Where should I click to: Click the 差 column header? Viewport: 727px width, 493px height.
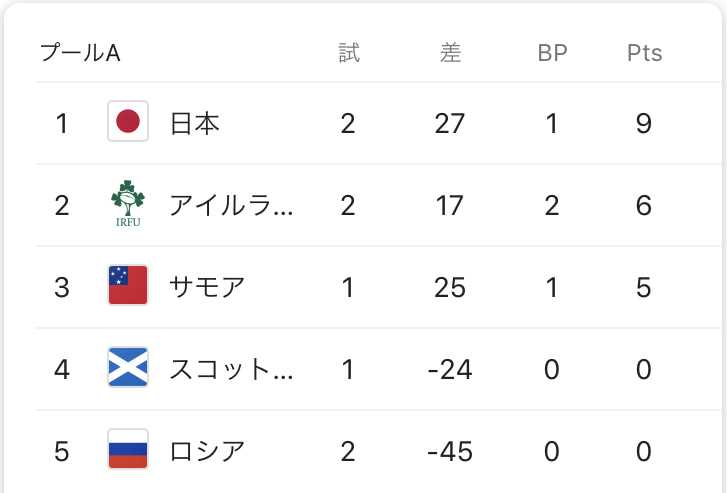click(450, 52)
